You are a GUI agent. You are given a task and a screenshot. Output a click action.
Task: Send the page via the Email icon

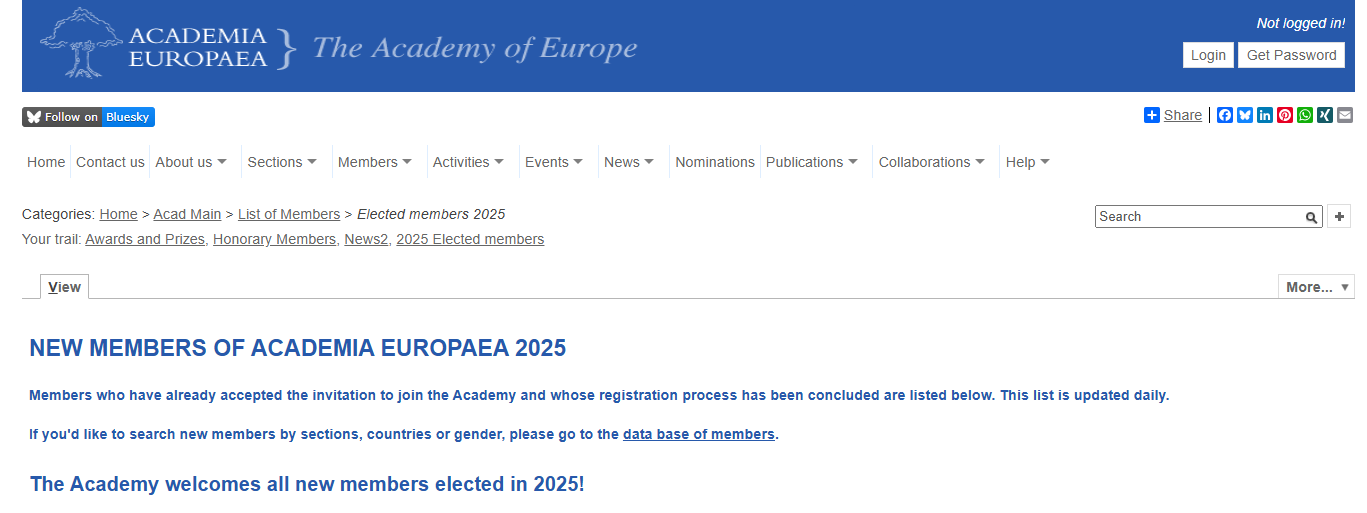coord(1345,115)
